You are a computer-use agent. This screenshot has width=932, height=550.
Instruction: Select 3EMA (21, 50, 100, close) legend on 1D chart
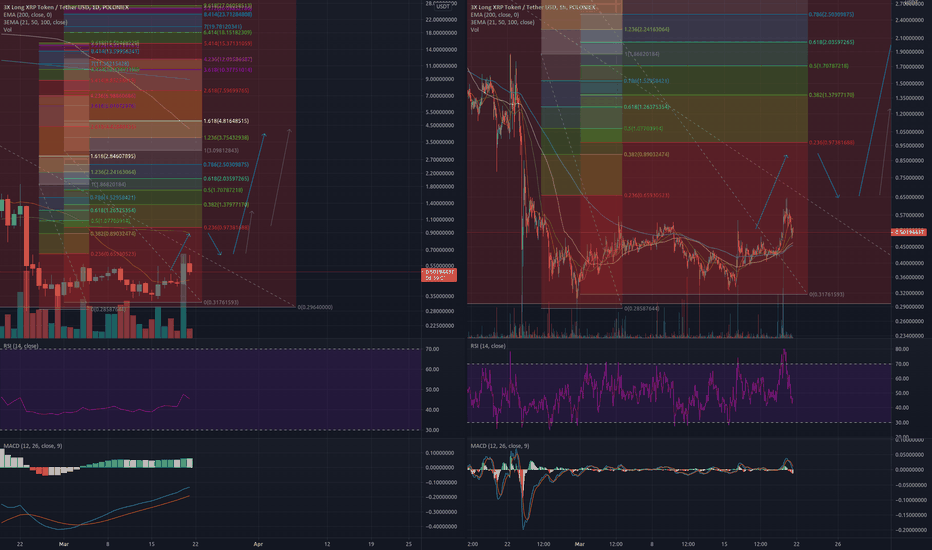tap(35, 22)
